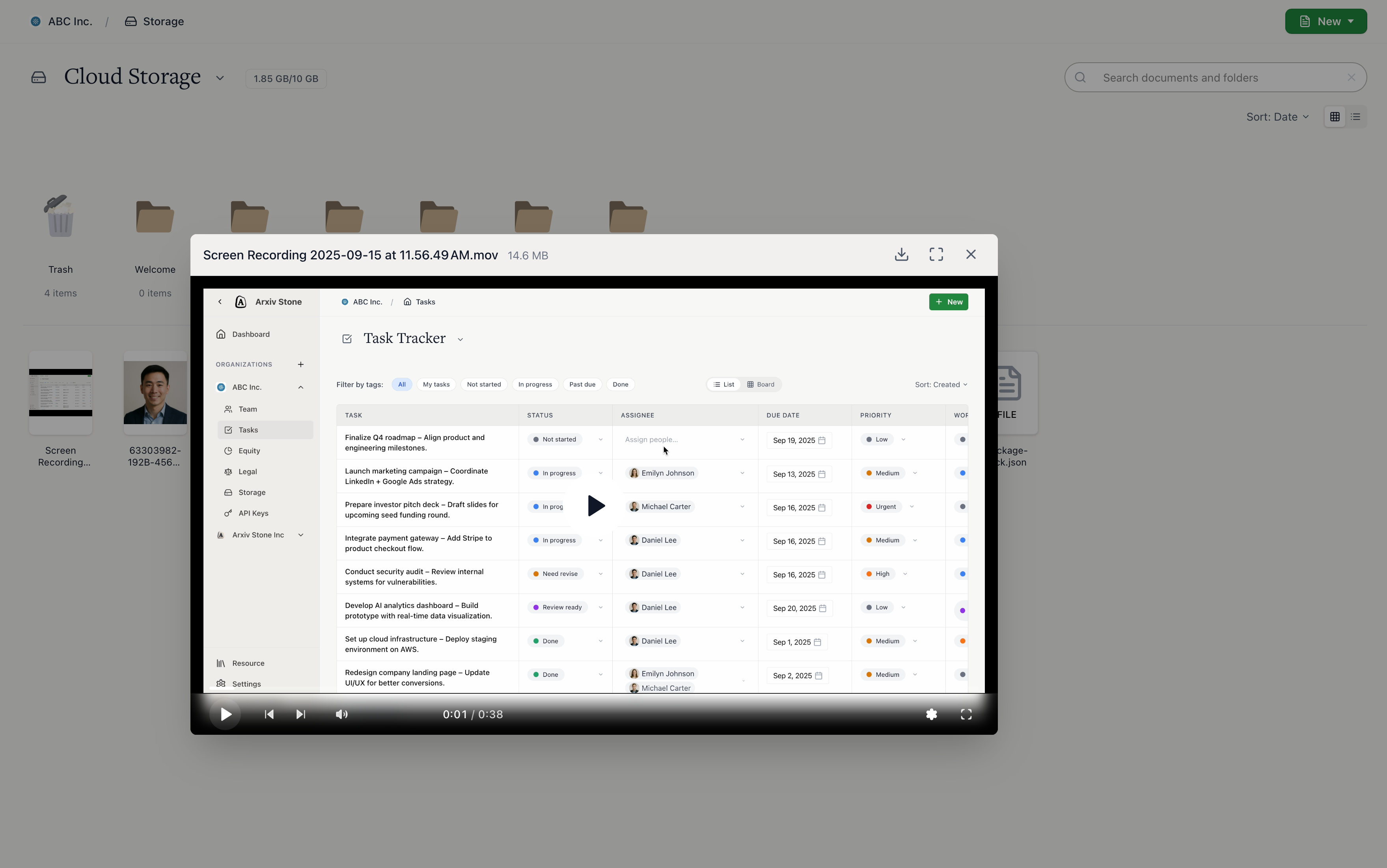The width and height of the screenshot is (1387, 868).
Task: Mute the video audio
Action: (x=341, y=714)
